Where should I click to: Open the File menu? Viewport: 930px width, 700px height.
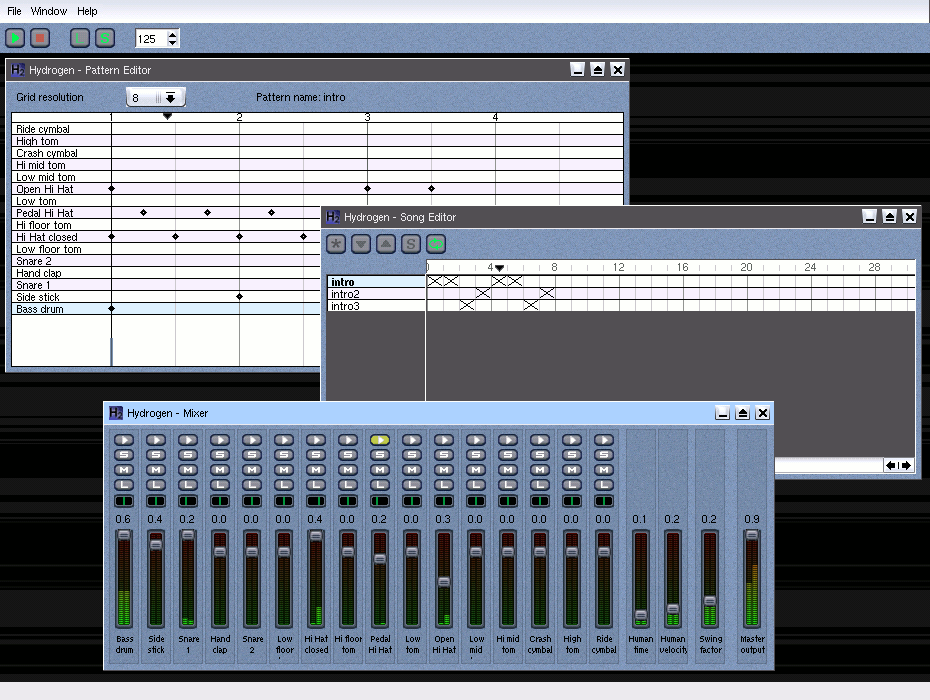pos(14,11)
